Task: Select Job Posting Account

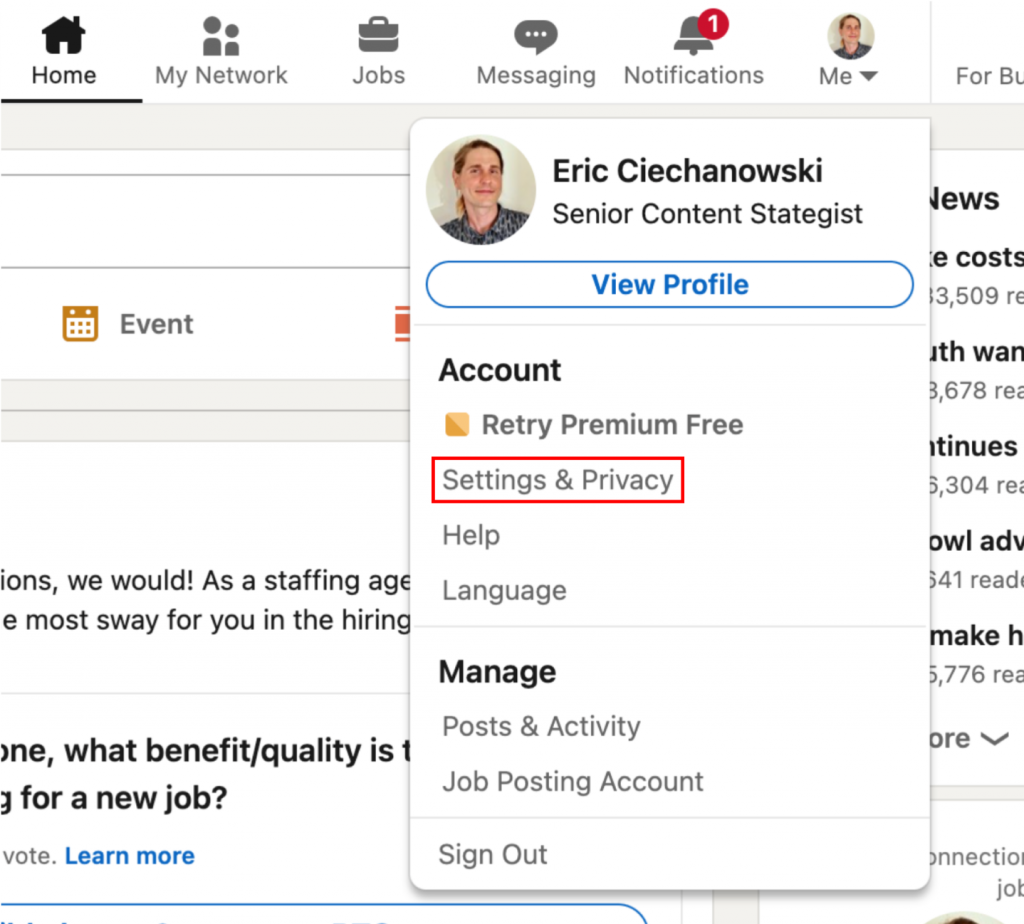Action: [x=572, y=782]
